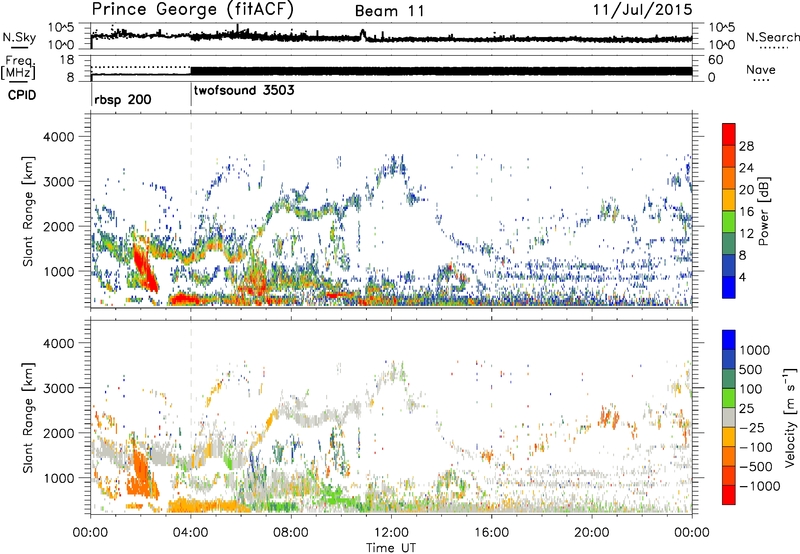Viewport: 800px width, 554px height.
Task: Click the '04:00' time tick label
Action: 191,533
